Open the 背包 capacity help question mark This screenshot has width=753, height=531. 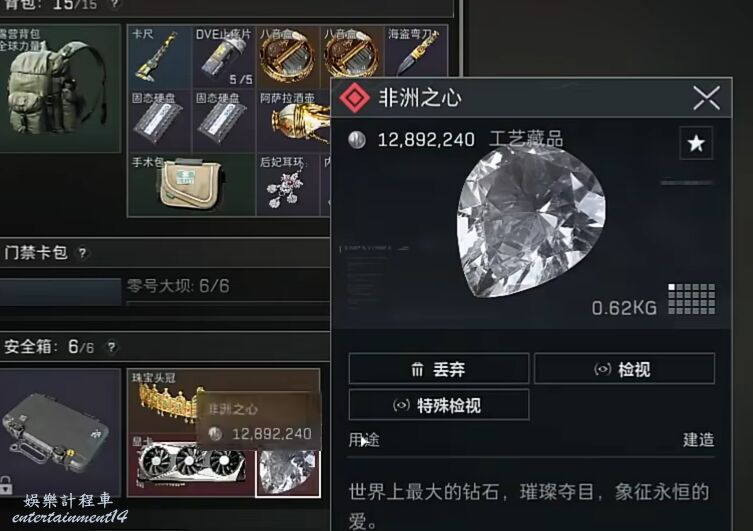coord(114,4)
